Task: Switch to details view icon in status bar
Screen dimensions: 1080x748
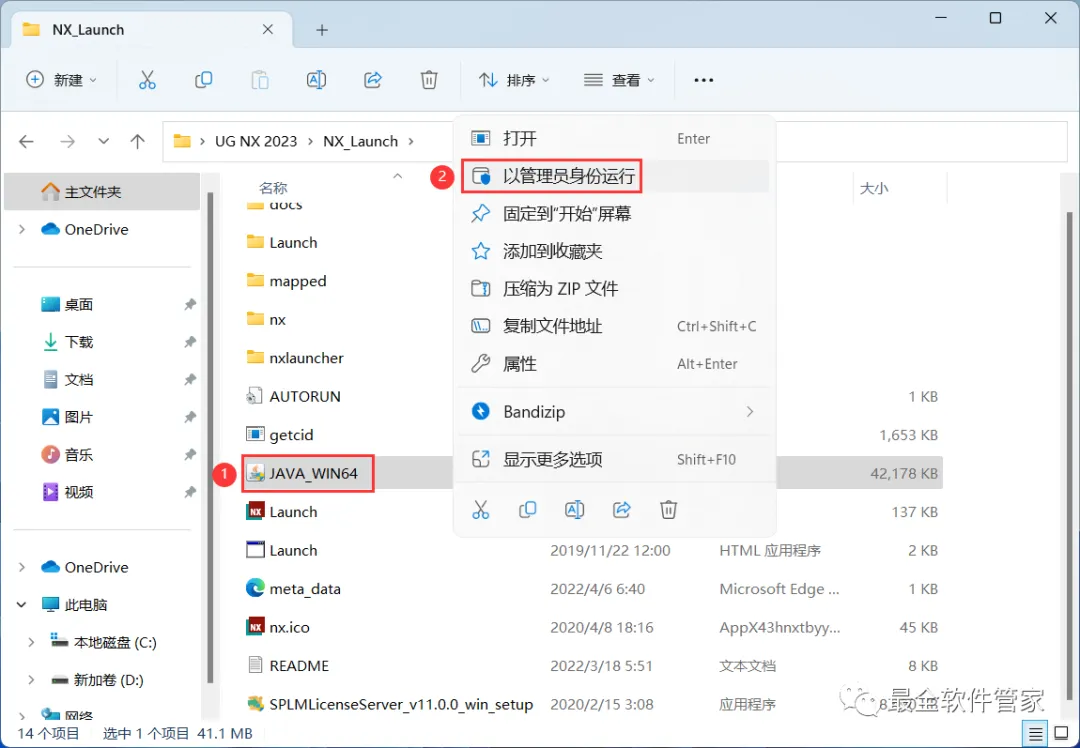Action: [1035, 734]
